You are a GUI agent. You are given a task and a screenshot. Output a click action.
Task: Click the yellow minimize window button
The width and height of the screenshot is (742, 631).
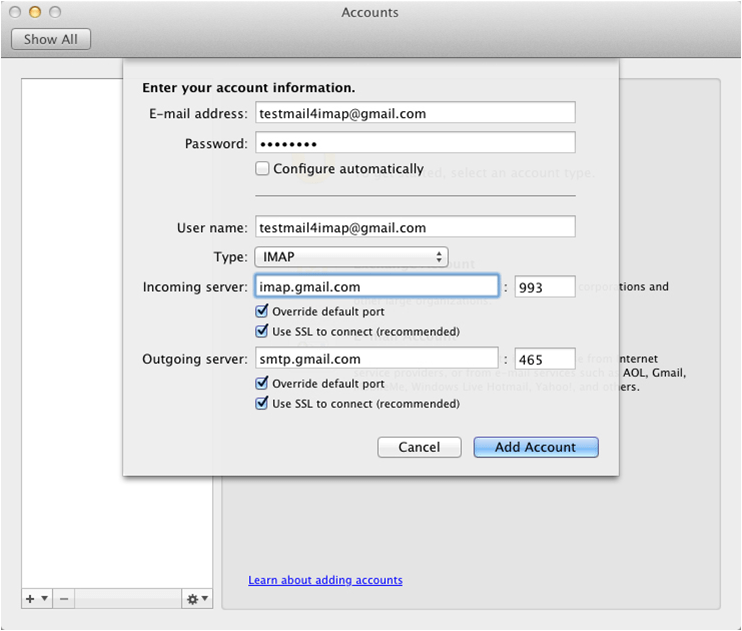pyautogui.click(x=35, y=12)
